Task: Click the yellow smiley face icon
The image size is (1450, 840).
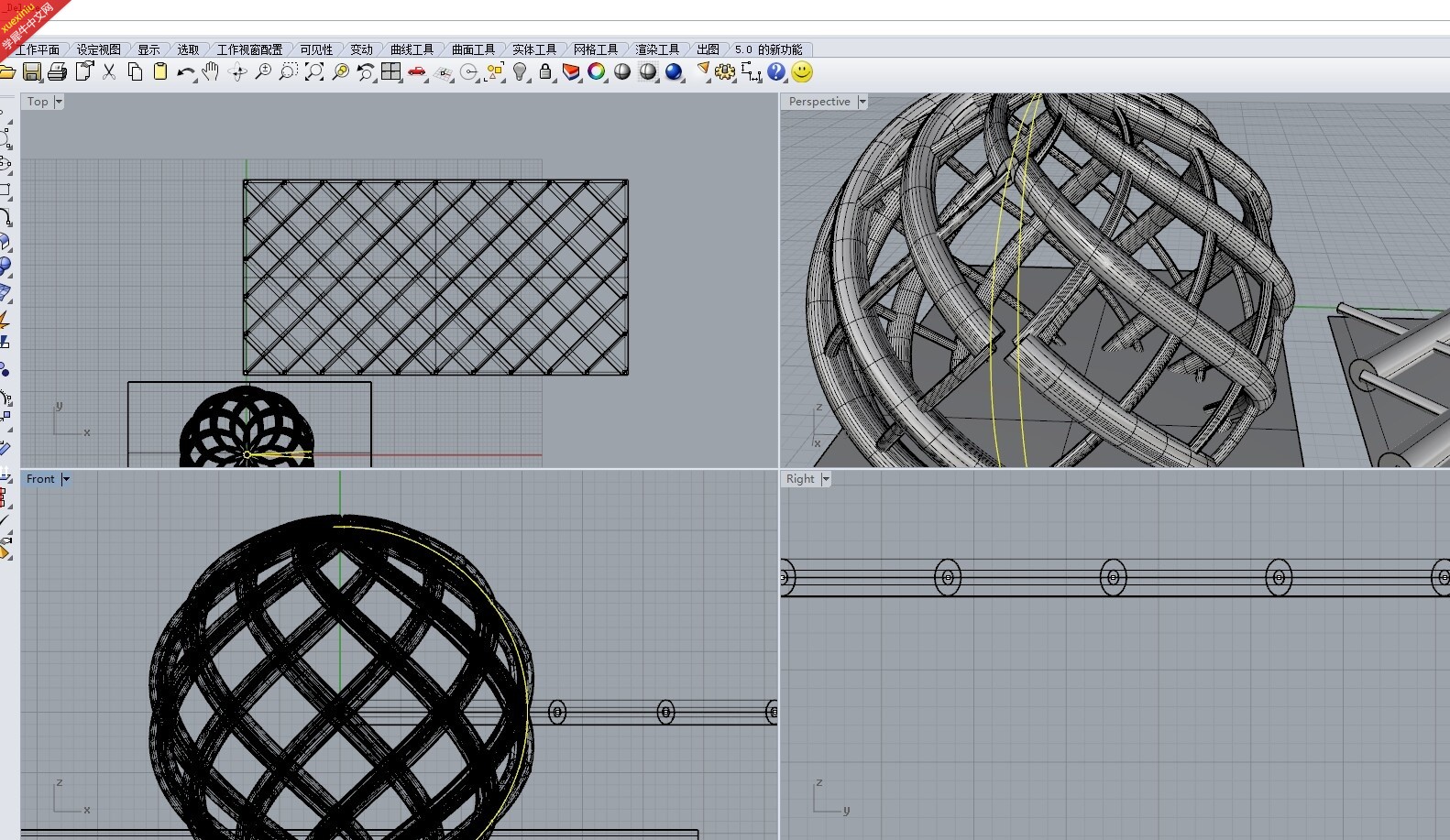Action: point(802,71)
